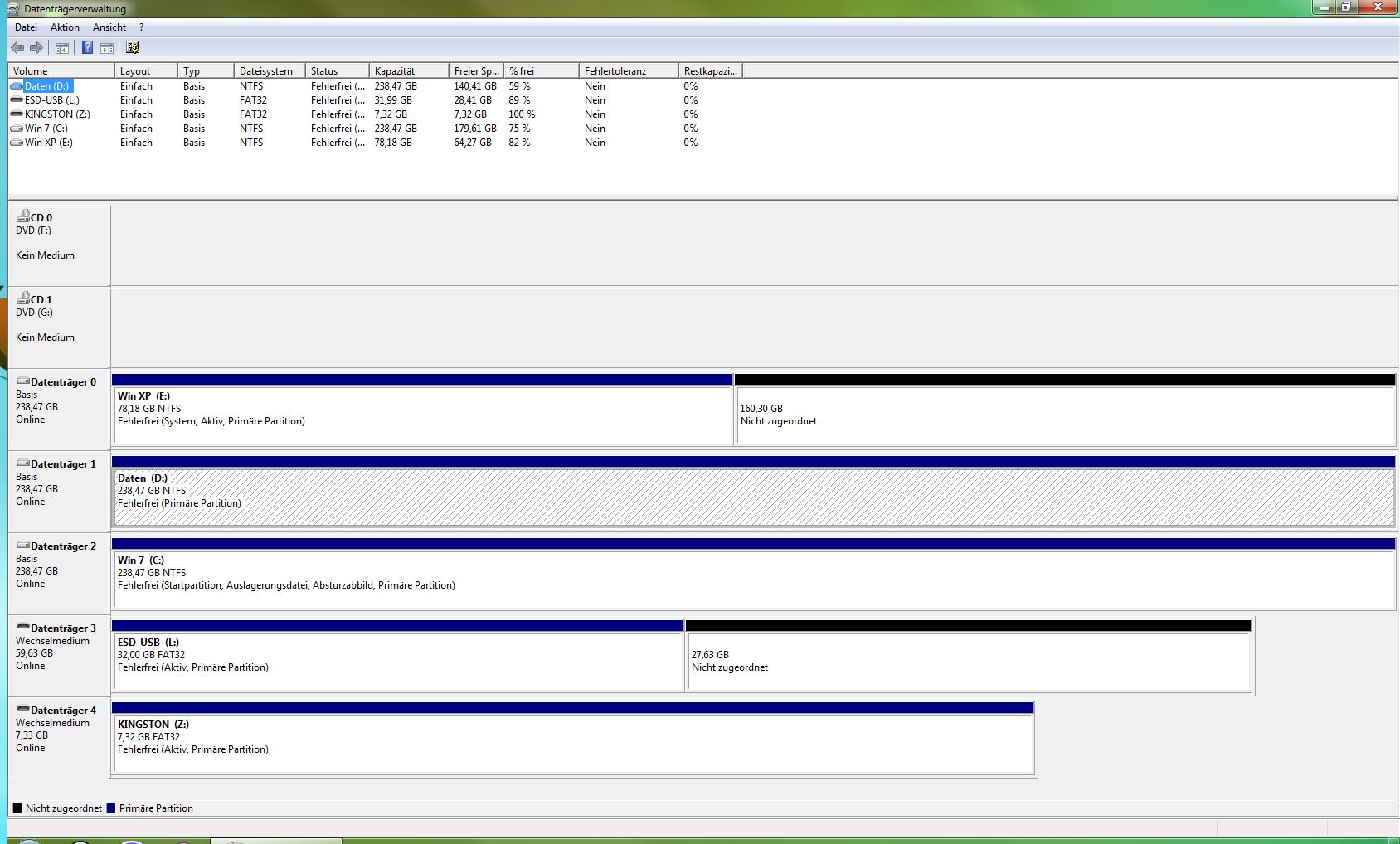Click the 59,63 GB size under Datenträger 3
Image resolution: width=1400 pixels, height=844 pixels.
pyautogui.click(x=34, y=653)
